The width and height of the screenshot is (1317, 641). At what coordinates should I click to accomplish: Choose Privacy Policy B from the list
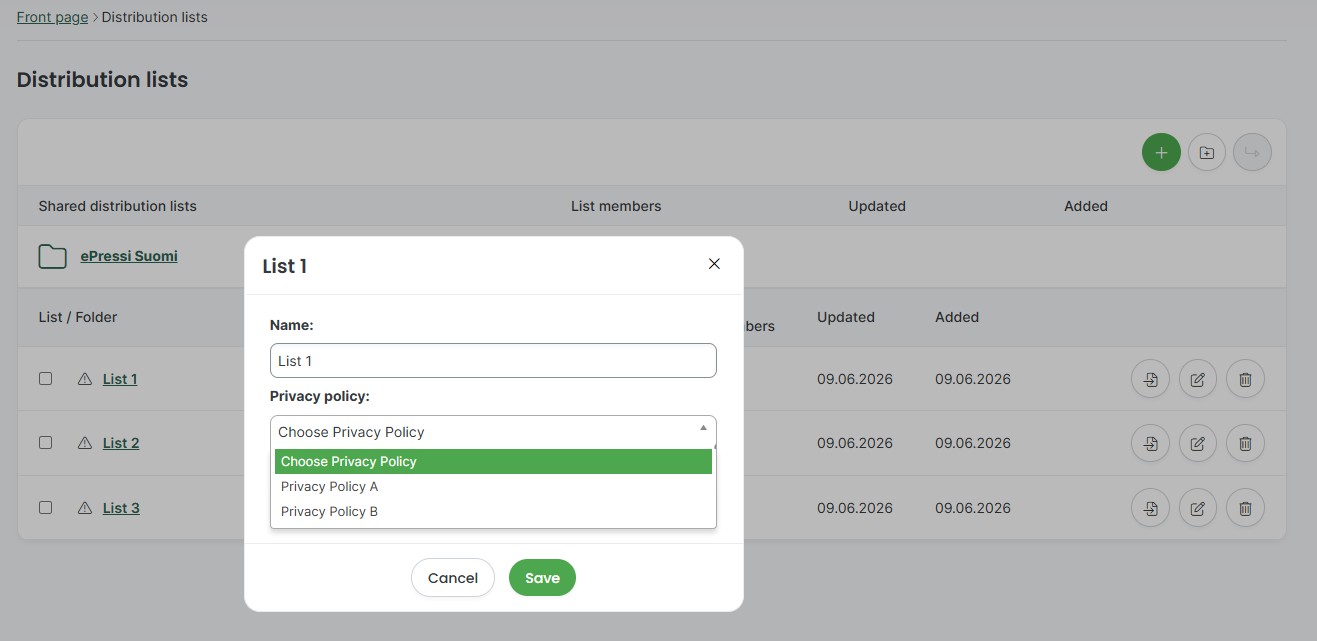coord(493,511)
